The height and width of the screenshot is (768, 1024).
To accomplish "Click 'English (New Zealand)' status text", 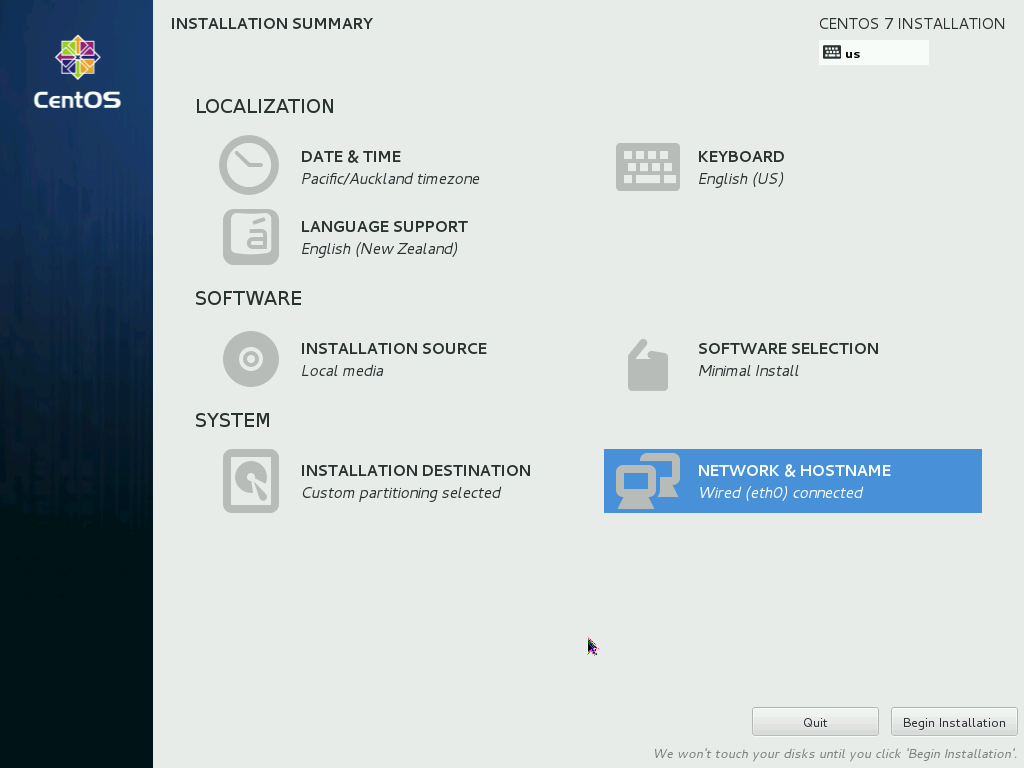I will click(x=379, y=249).
